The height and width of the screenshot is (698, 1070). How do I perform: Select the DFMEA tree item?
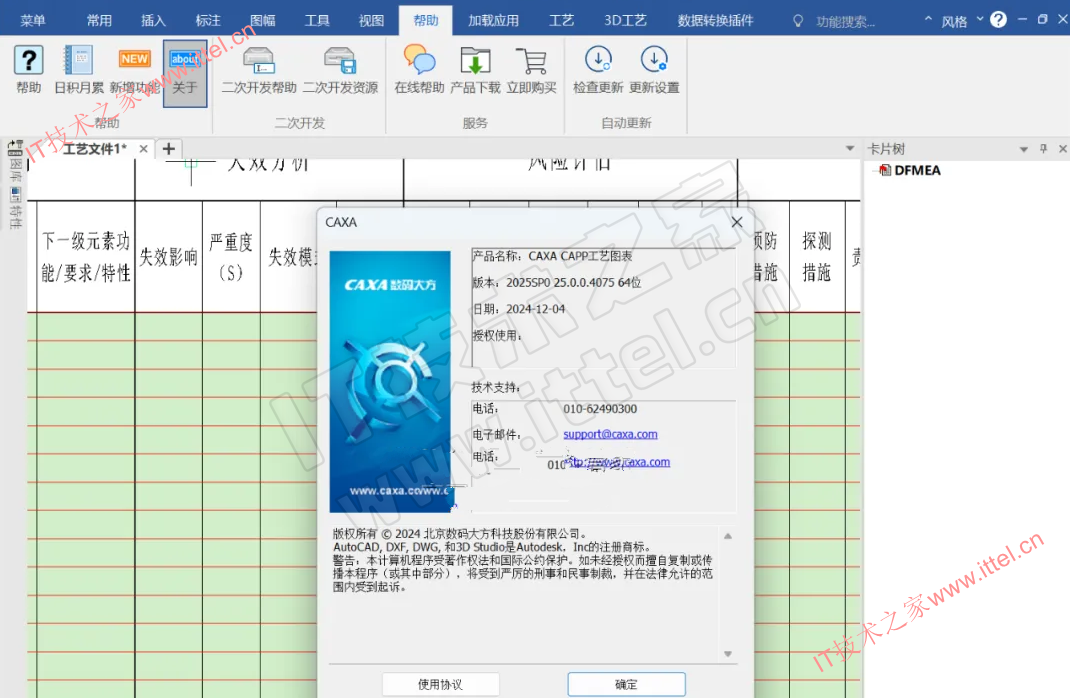click(916, 170)
